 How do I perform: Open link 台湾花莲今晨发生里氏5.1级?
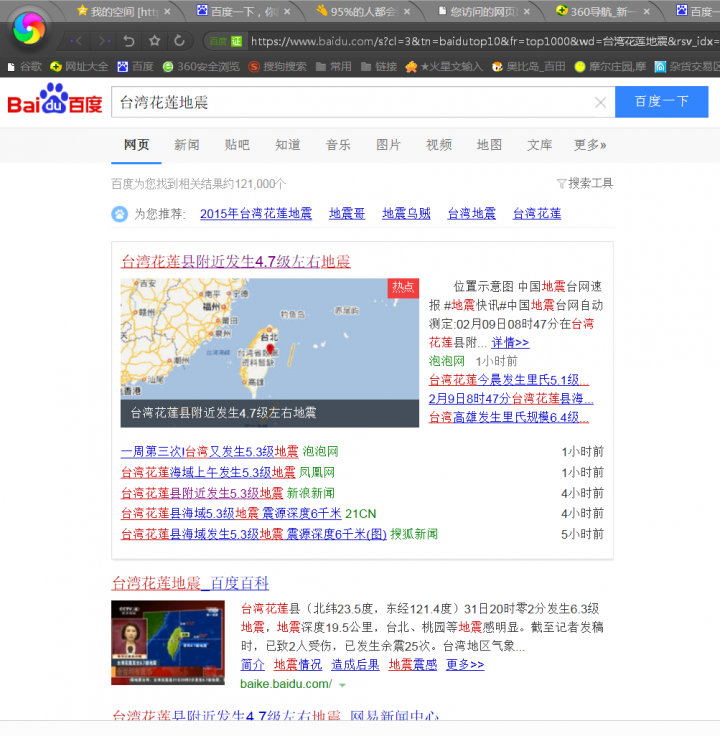pyautogui.click(x=509, y=379)
